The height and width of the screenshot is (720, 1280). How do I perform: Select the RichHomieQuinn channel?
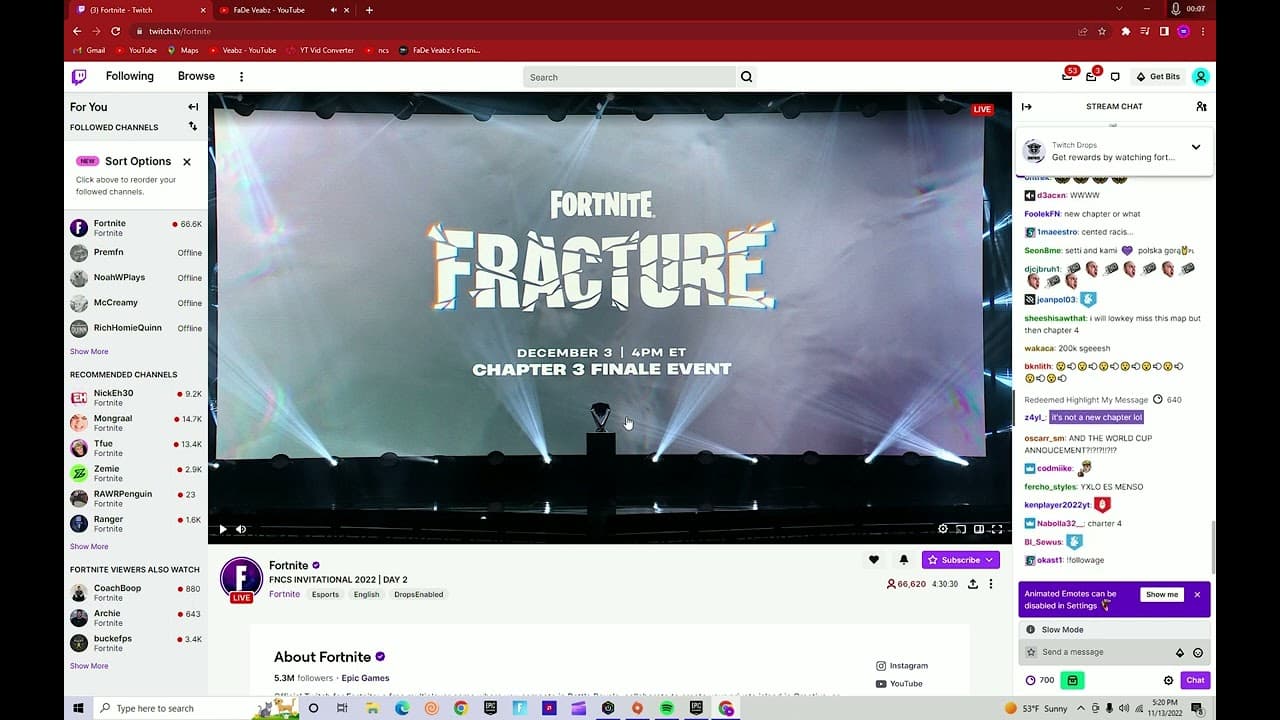136,328
